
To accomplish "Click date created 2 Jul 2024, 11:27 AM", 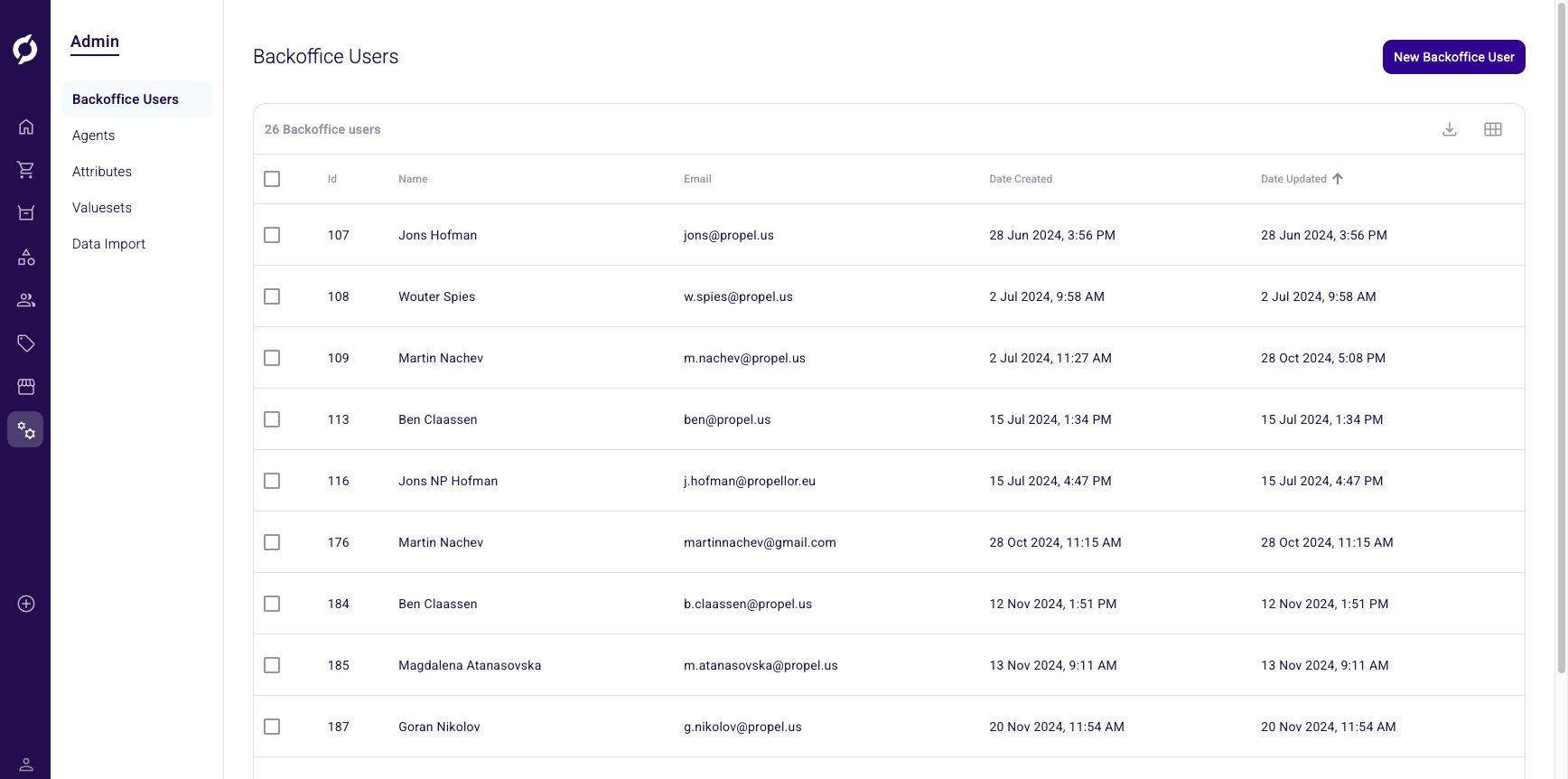I will [x=1050, y=358].
